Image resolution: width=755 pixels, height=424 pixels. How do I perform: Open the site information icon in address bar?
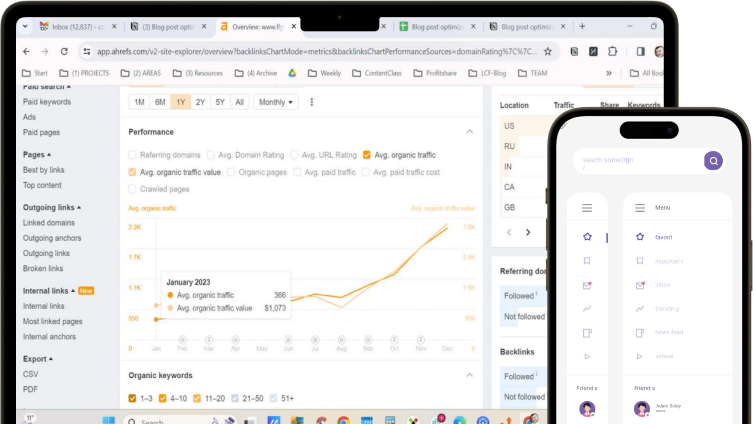(x=87, y=51)
